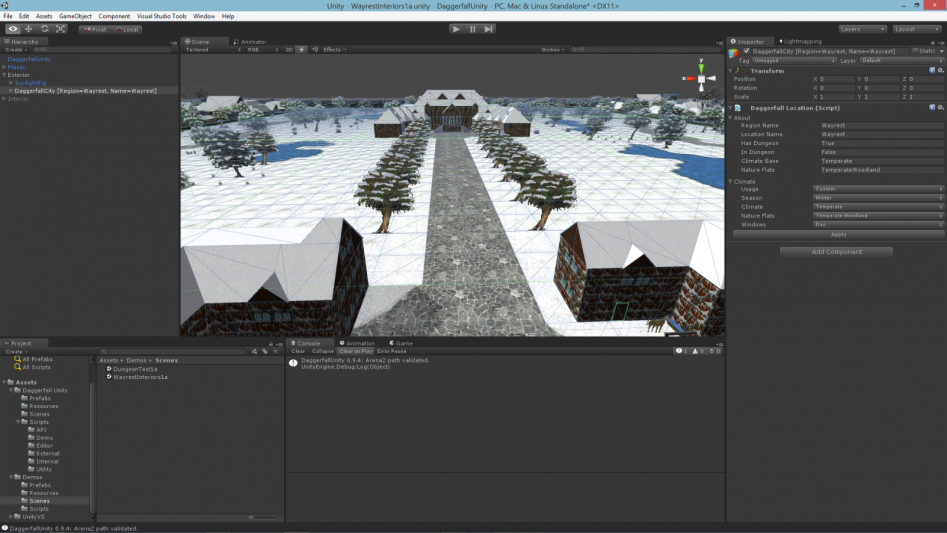Open Transform component gear settings
This screenshot has width=947, height=533.
[x=940, y=71]
